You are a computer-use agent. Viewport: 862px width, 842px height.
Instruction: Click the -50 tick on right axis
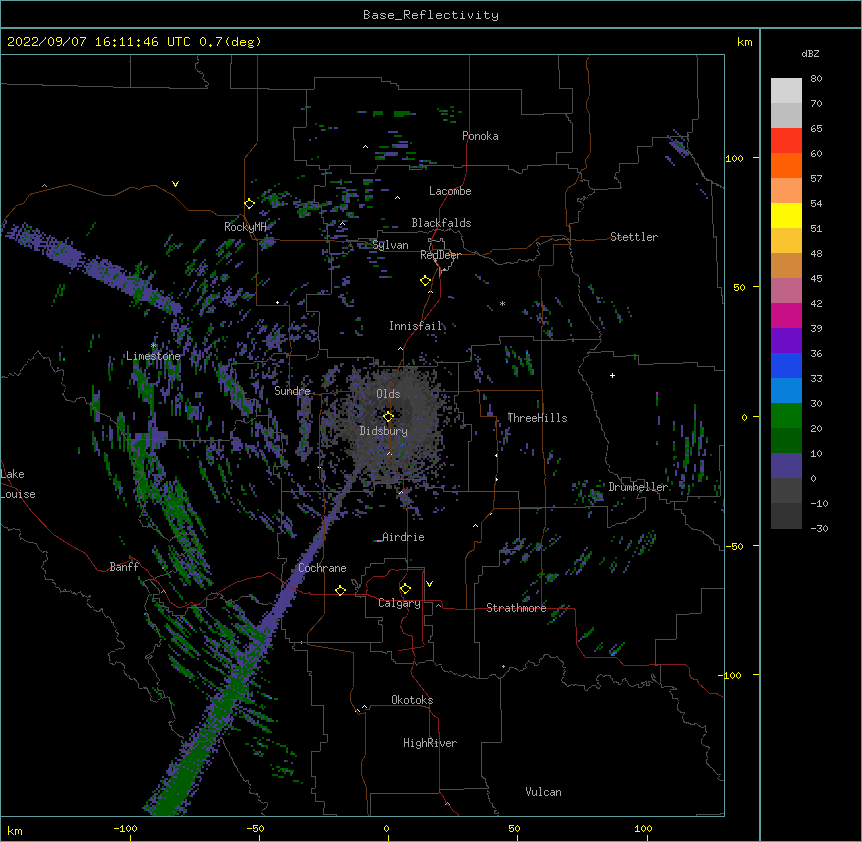734,546
